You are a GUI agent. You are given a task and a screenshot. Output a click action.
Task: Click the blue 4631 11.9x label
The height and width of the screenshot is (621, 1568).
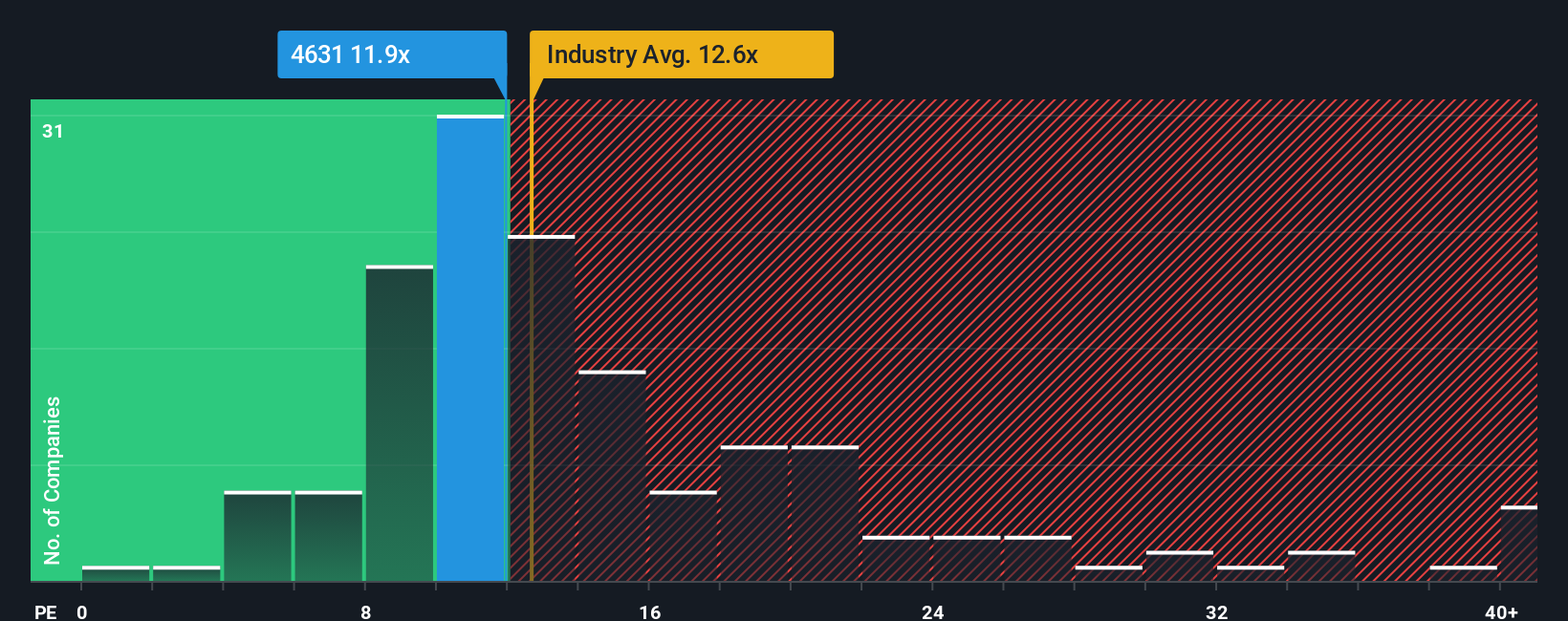pyautogui.click(x=392, y=54)
